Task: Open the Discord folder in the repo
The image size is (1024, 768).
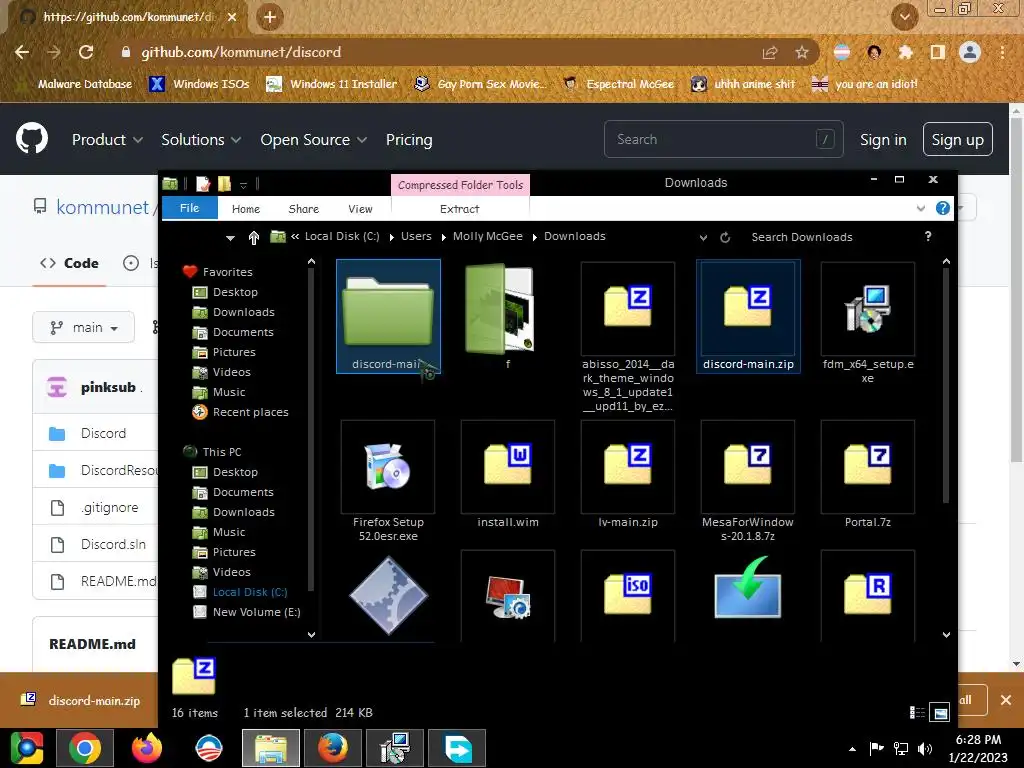Action: click(x=103, y=433)
